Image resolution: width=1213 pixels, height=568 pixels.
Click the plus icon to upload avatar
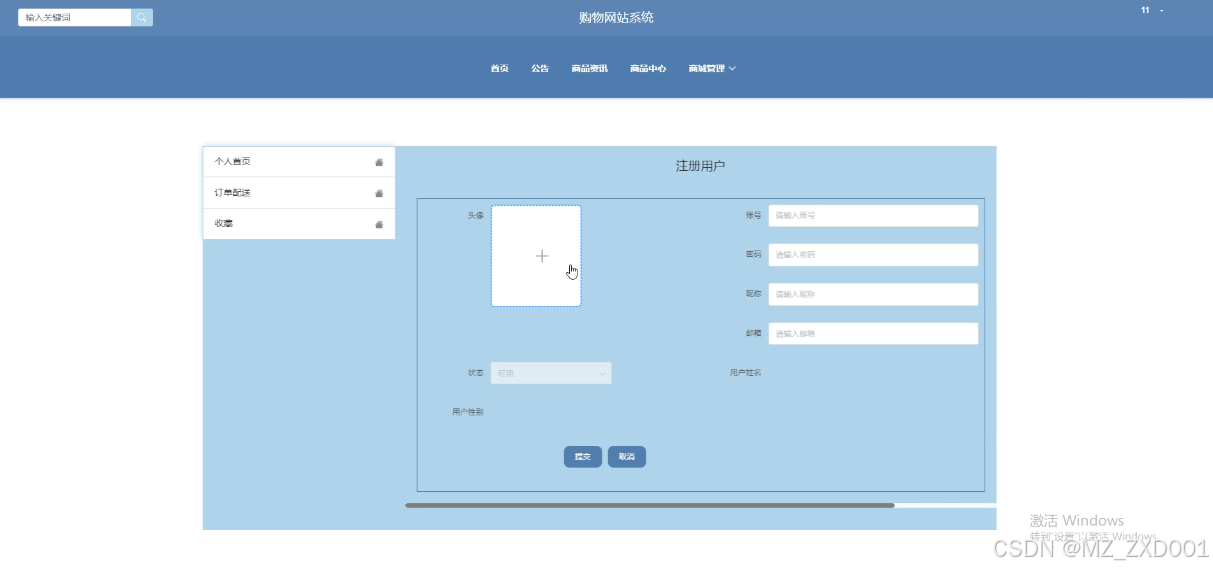pos(542,256)
